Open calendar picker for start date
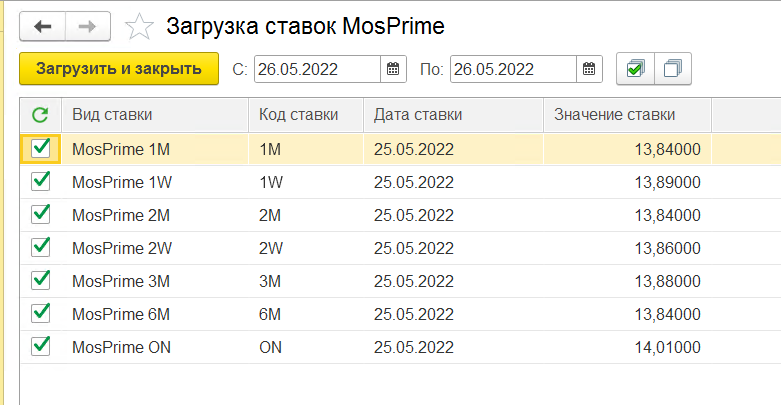 coord(393,69)
